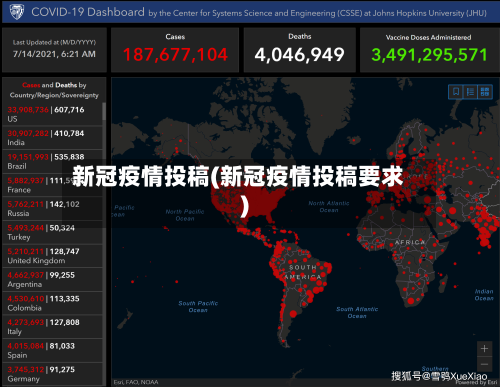Zoom in with the plus button
Screen dimensions: 500x387
click(x=484, y=349)
